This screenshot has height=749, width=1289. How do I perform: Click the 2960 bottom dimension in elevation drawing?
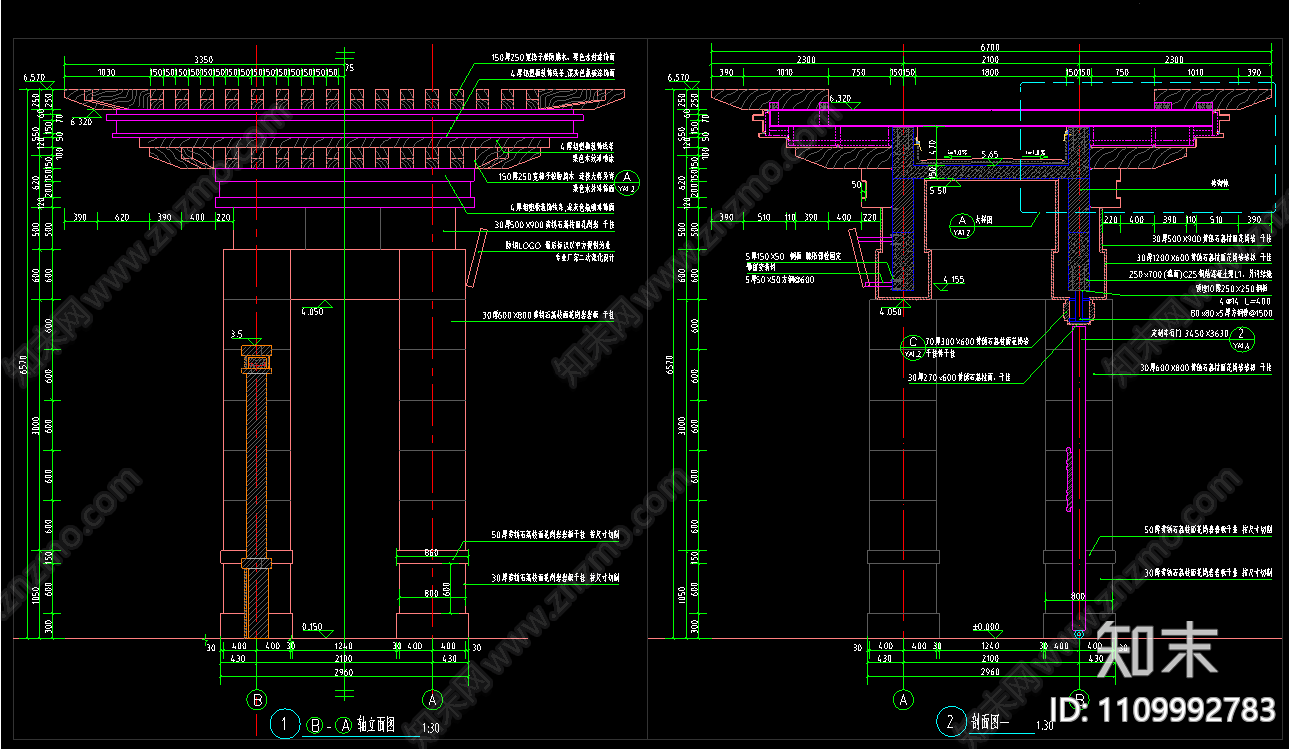(345, 671)
